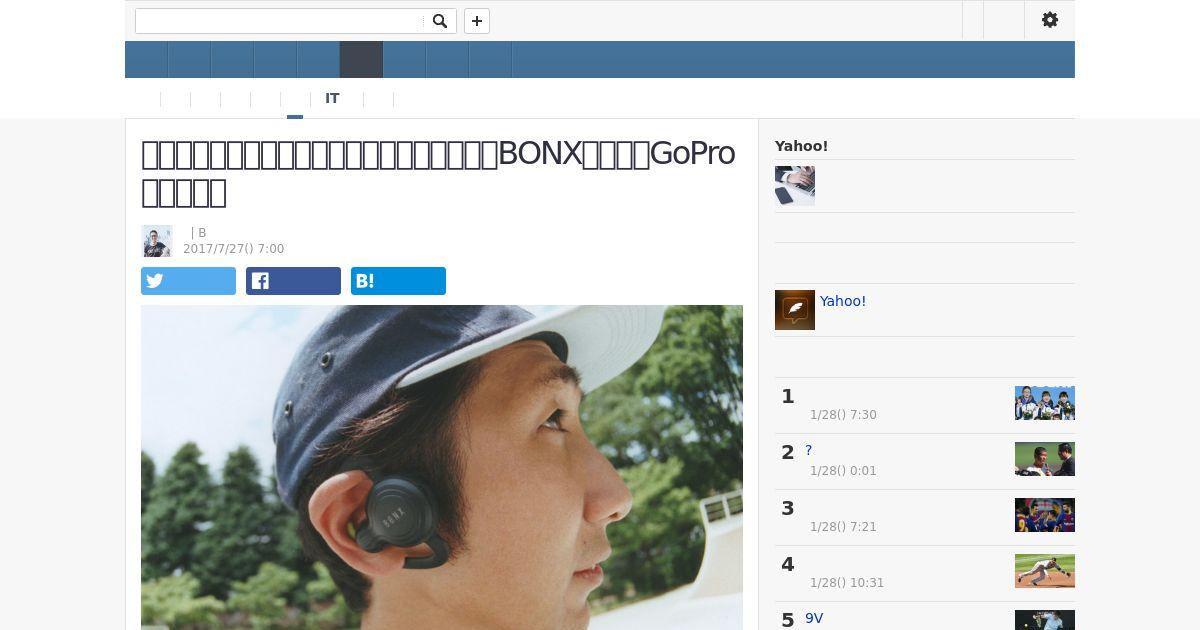The width and height of the screenshot is (1200, 630).
Task: Click the 1/28() 7:21 timestamp
Action: tap(843, 527)
